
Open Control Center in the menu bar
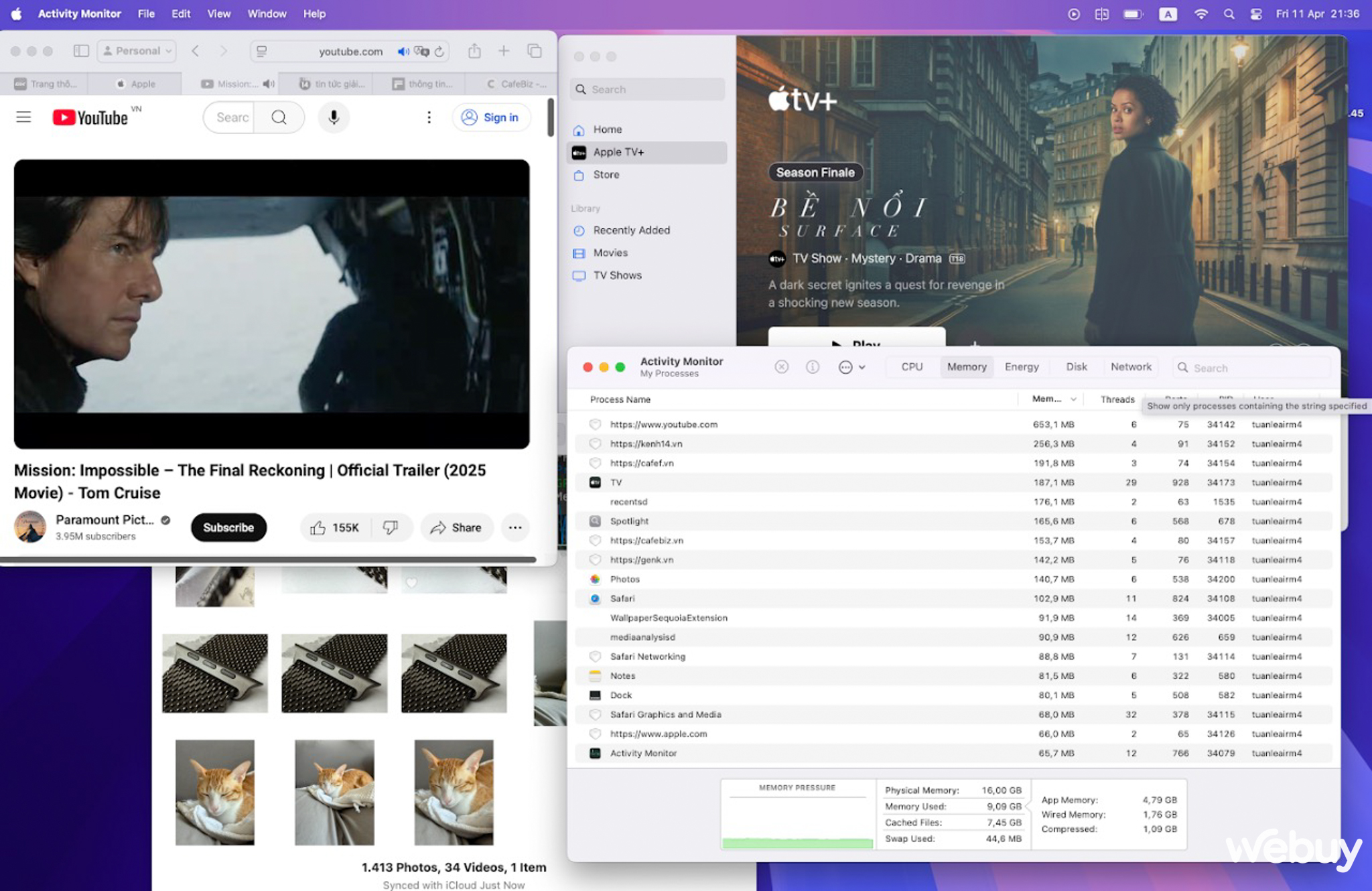tap(1256, 13)
